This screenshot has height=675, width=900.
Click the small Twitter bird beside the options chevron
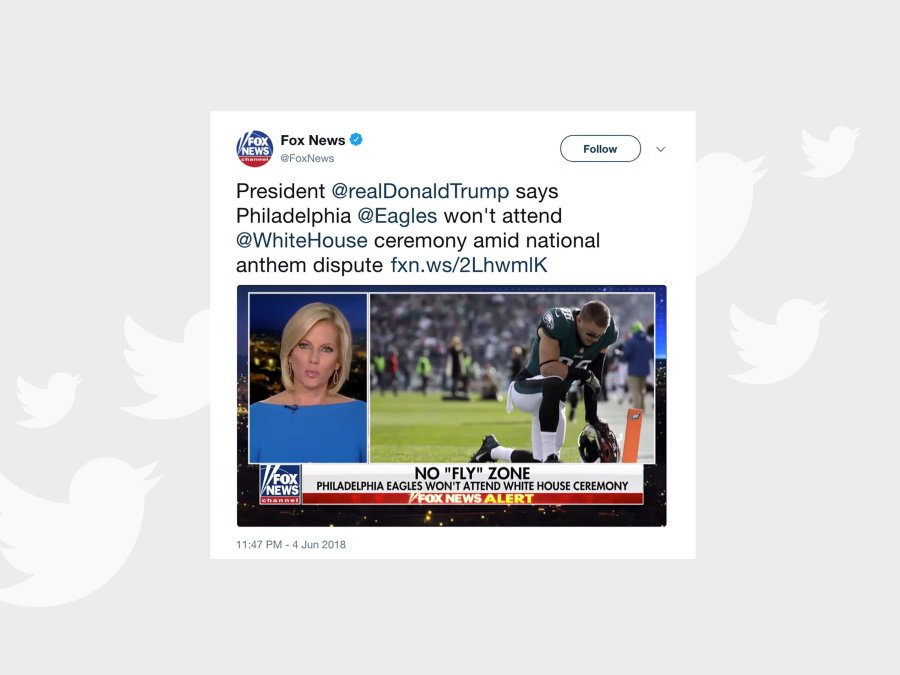(x=830, y=150)
